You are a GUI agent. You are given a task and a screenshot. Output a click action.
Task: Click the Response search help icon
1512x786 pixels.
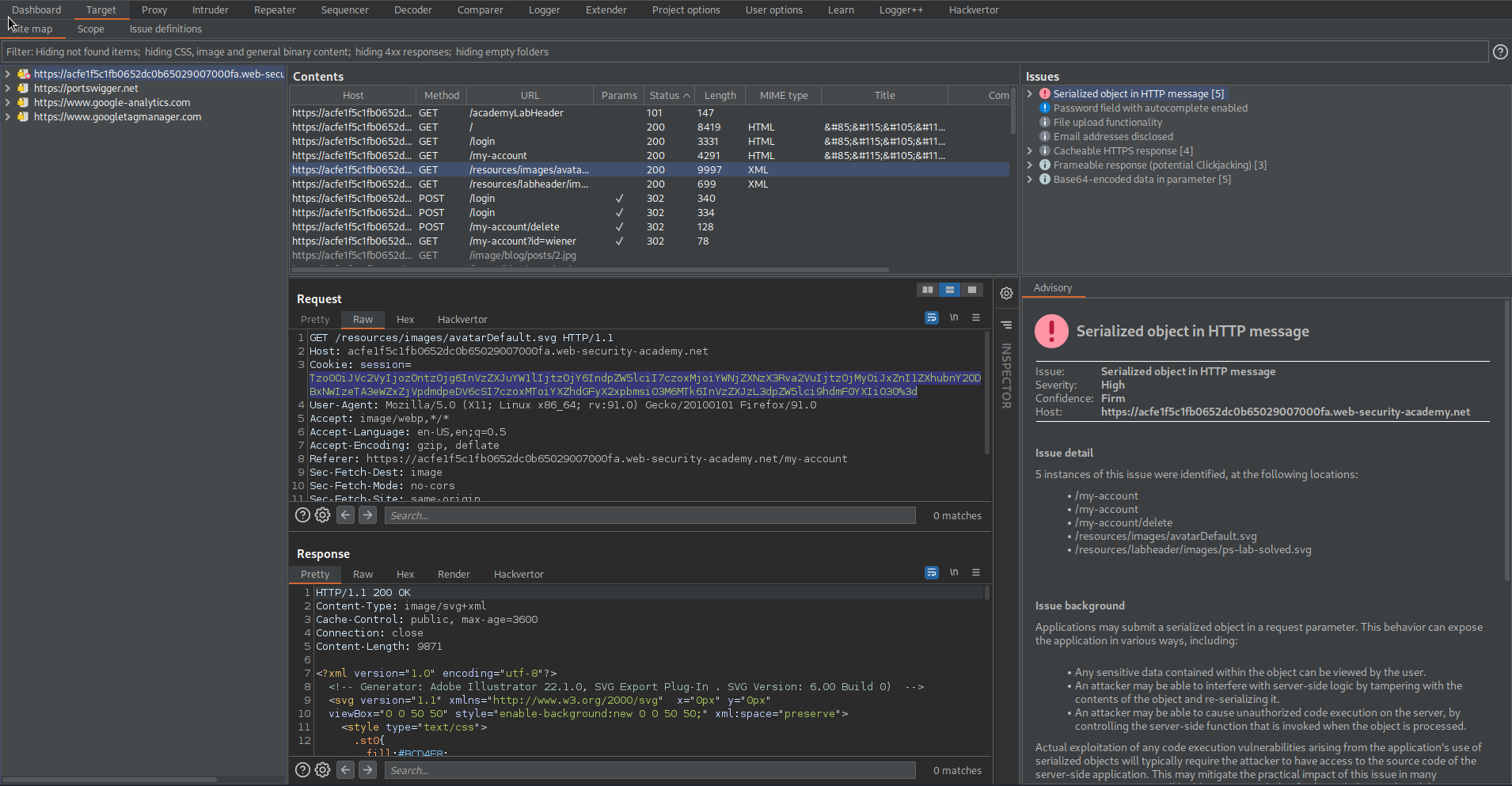[x=302, y=770]
